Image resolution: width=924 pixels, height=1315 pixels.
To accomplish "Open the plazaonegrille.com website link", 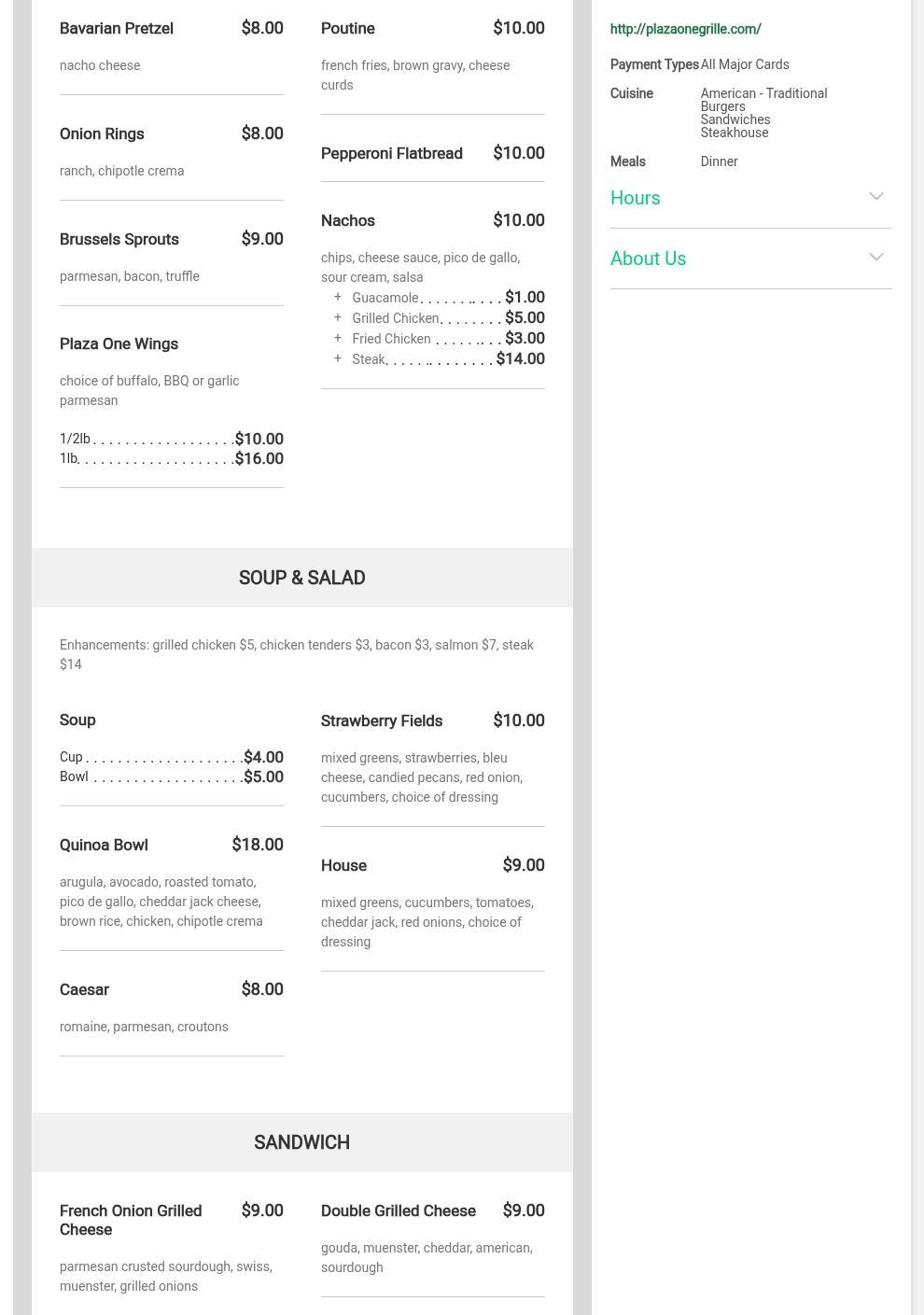I will [x=685, y=29].
